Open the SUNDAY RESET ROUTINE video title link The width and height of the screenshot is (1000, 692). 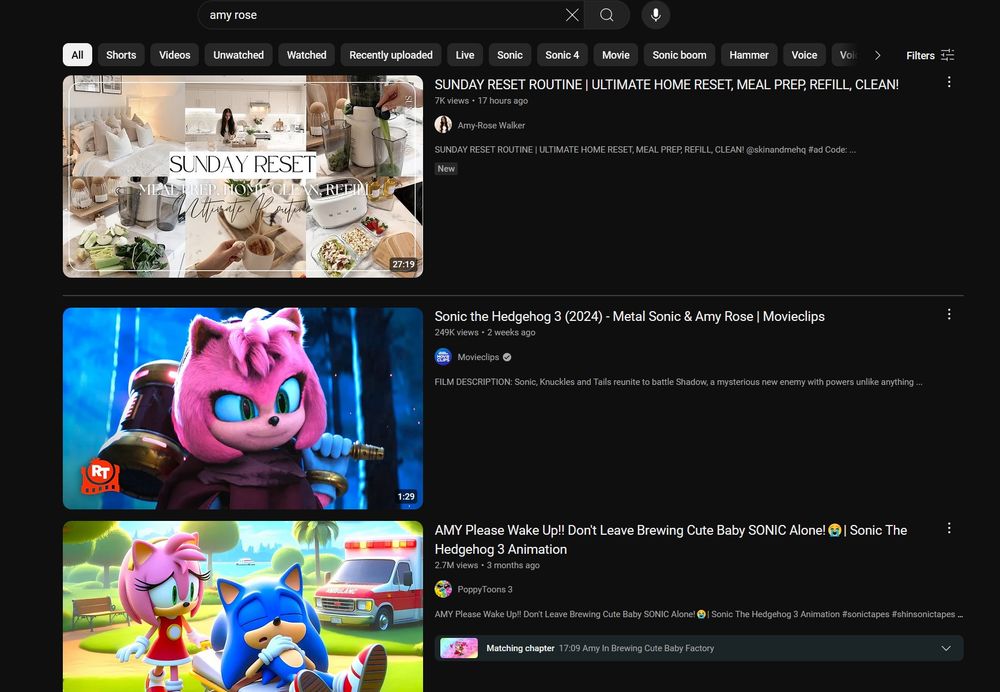point(666,84)
